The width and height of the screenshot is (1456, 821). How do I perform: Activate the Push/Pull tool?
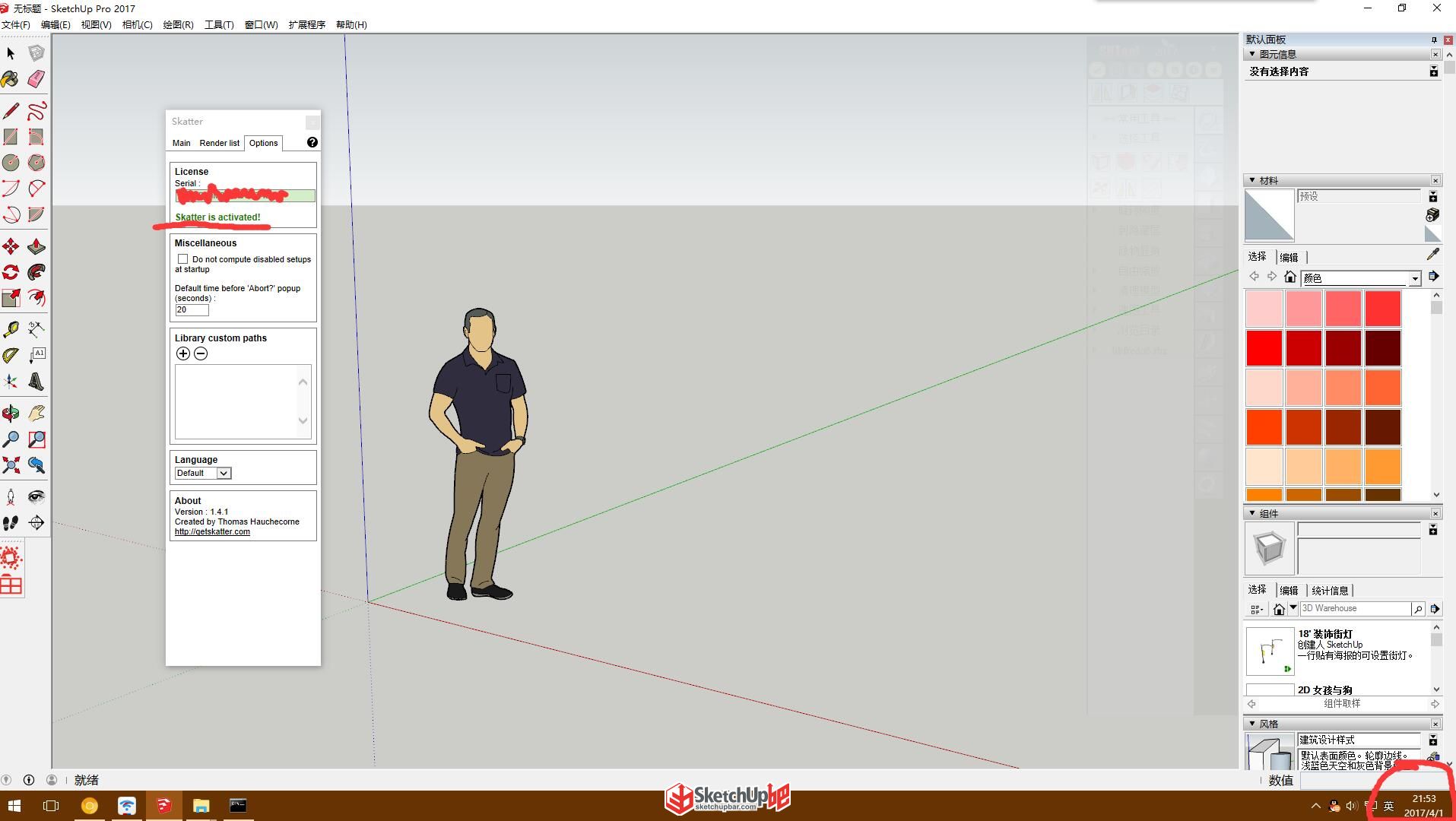pyautogui.click(x=36, y=246)
